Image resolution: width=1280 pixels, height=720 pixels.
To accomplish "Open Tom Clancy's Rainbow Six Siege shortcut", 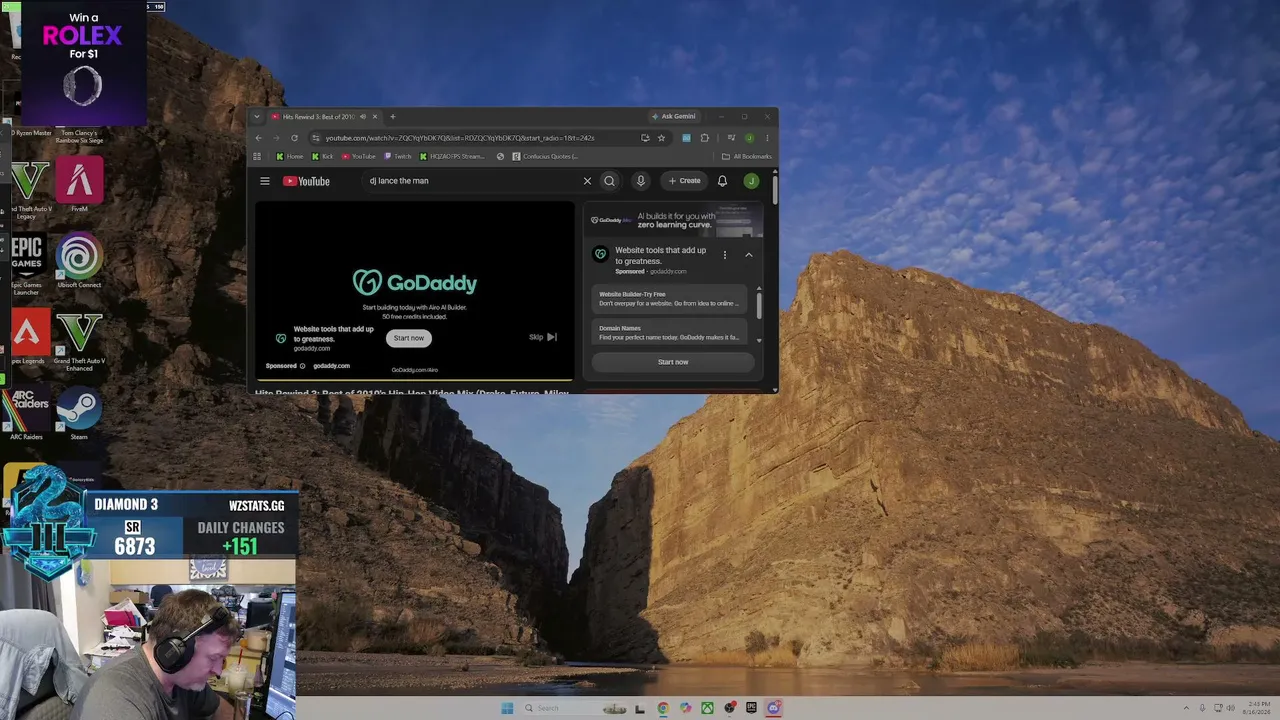I will coord(79,136).
